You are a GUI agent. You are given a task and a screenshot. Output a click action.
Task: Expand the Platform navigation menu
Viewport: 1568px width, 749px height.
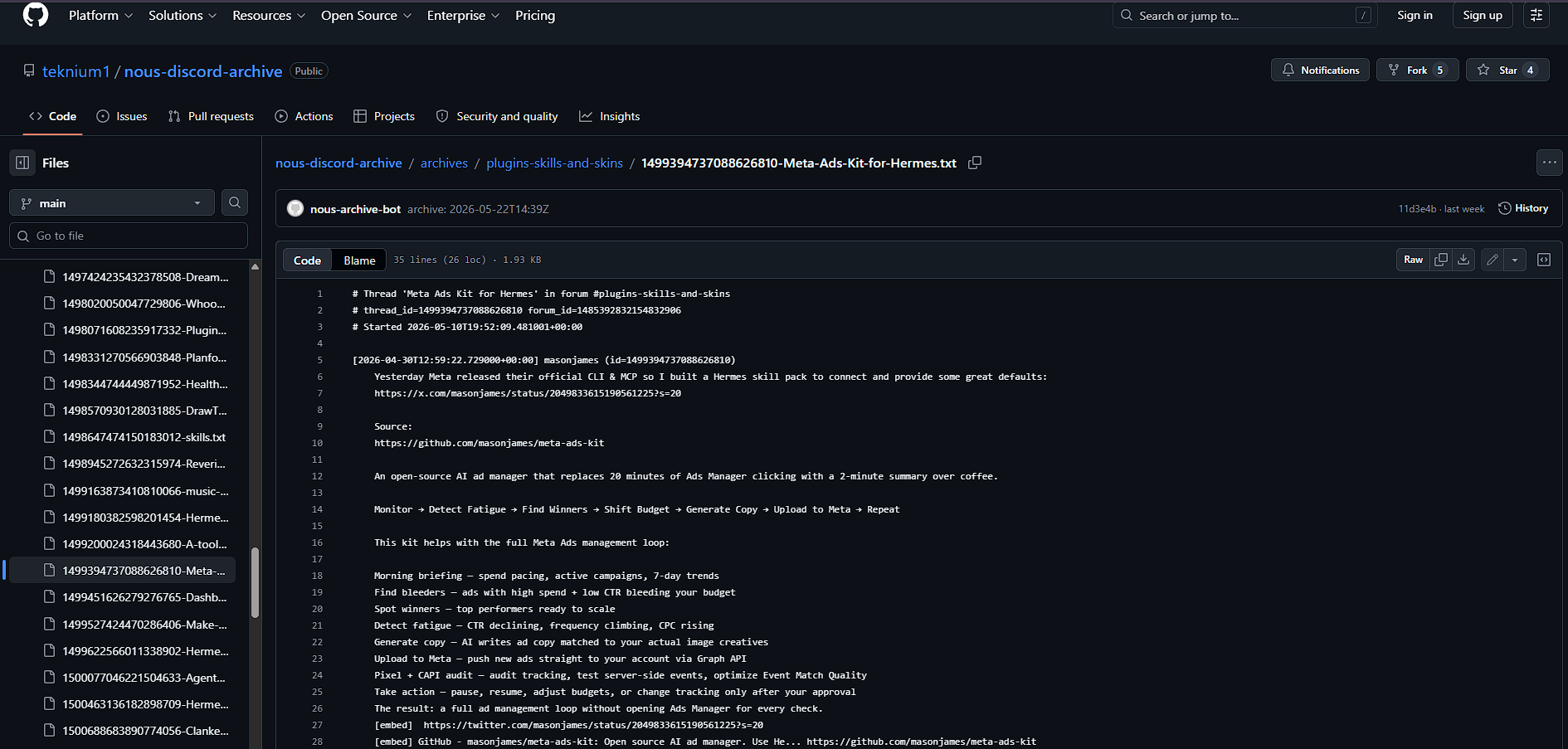[x=100, y=15]
